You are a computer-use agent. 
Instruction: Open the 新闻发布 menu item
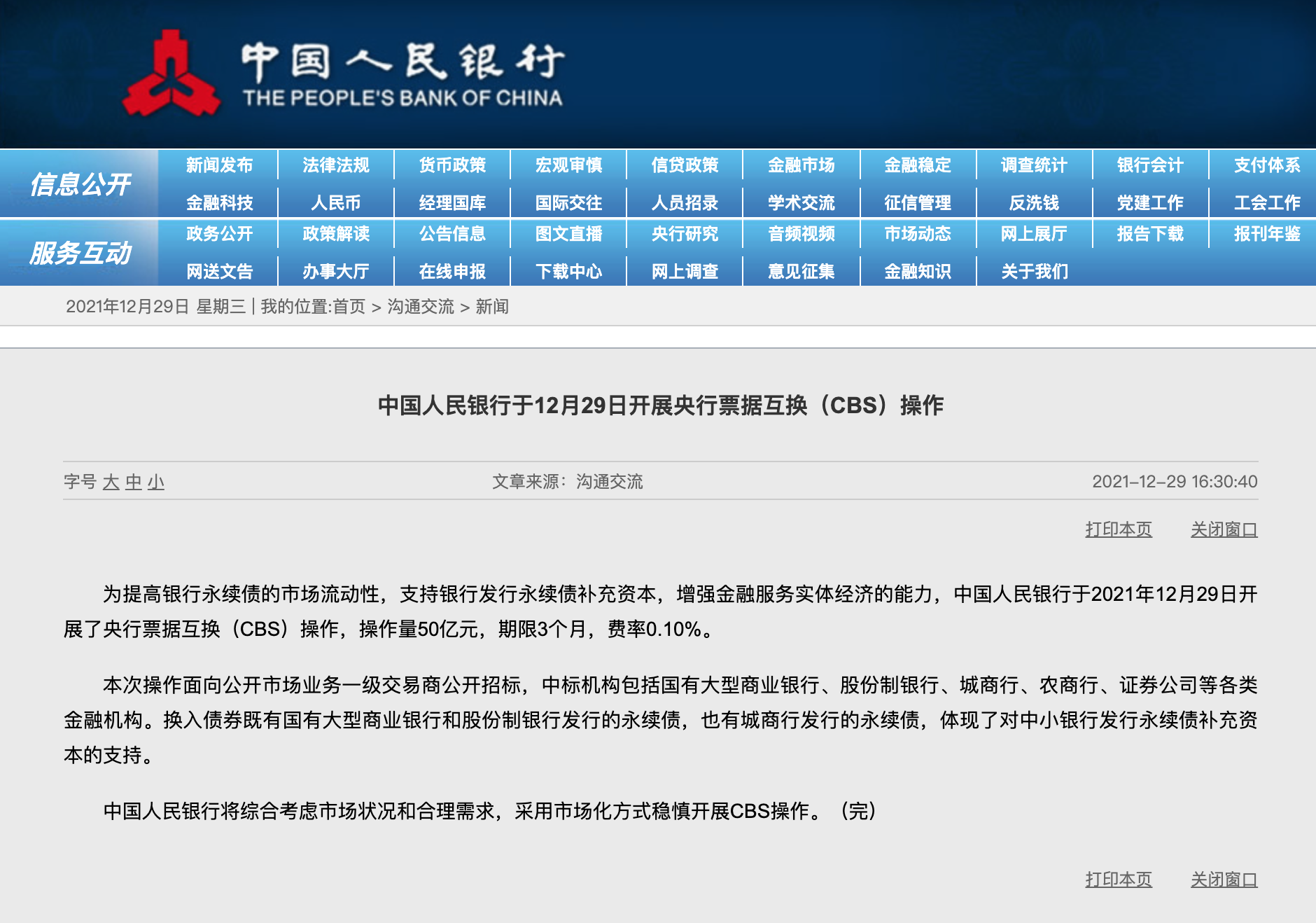click(x=219, y=165)
